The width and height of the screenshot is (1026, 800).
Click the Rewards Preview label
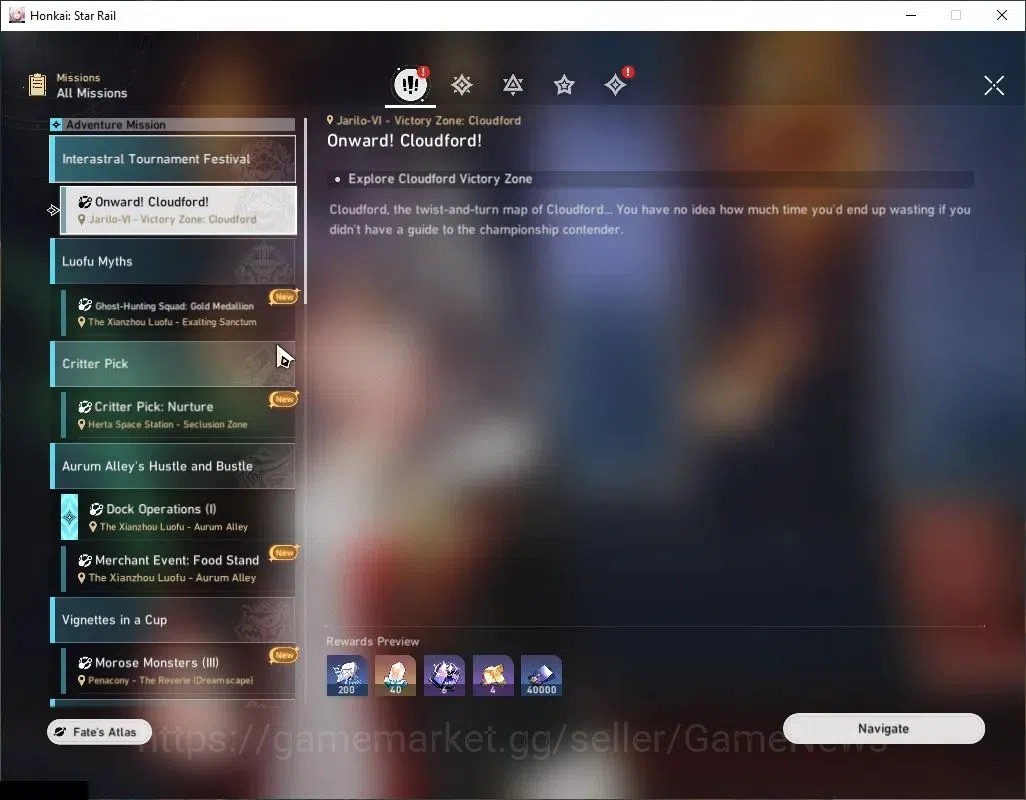click(x=372, y=641)
